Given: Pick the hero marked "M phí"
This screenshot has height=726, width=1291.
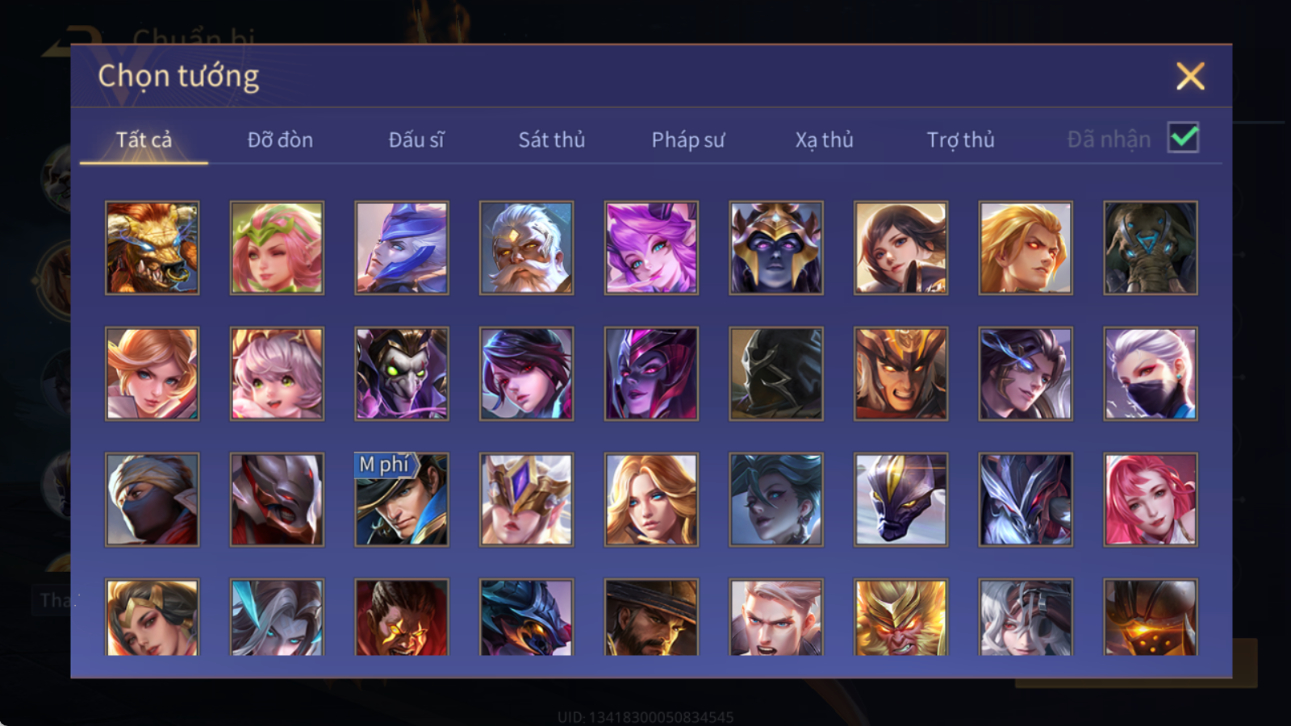Looking at the screenshot, I should pos(401,499).
